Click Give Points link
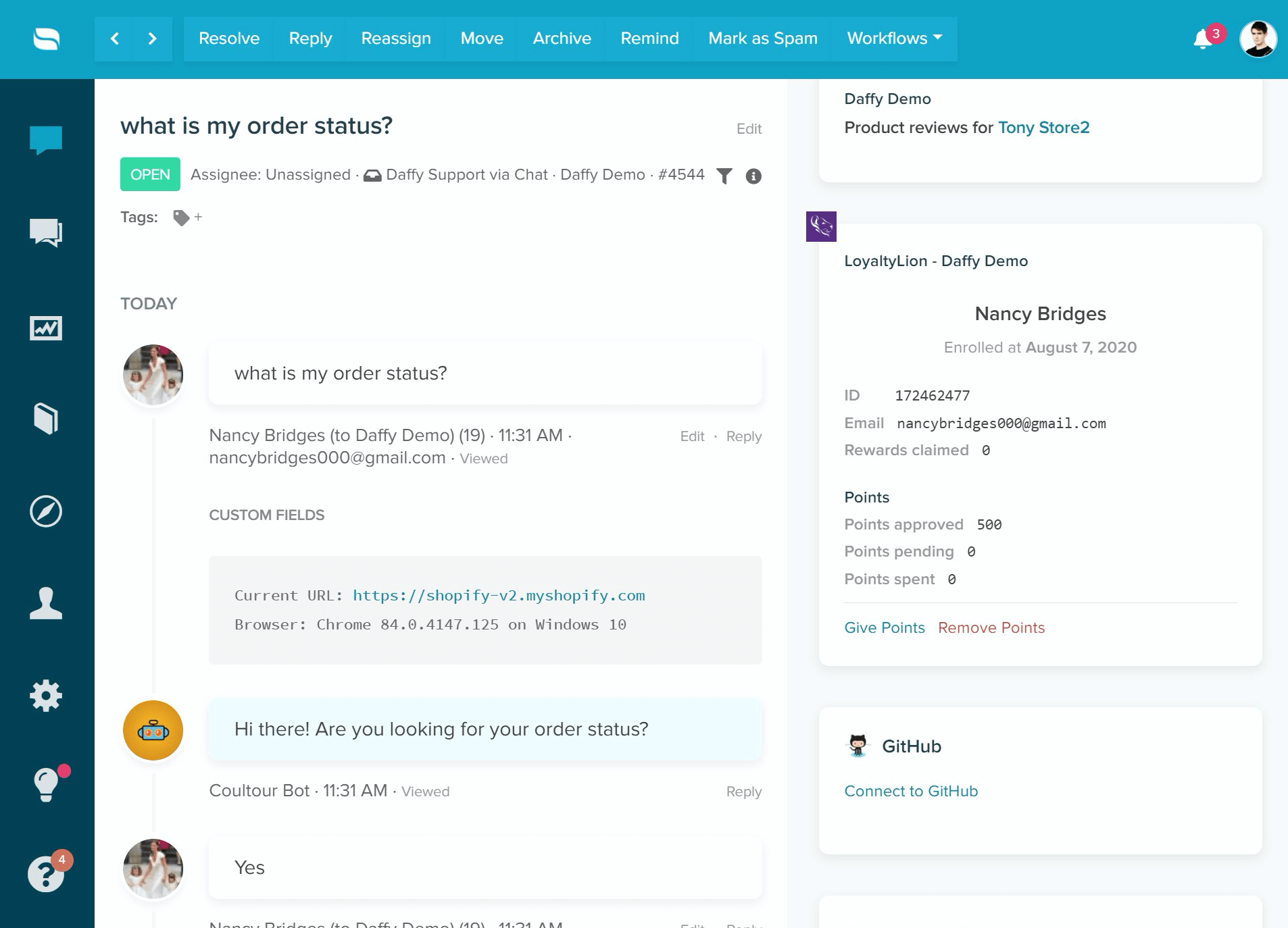 884,627
